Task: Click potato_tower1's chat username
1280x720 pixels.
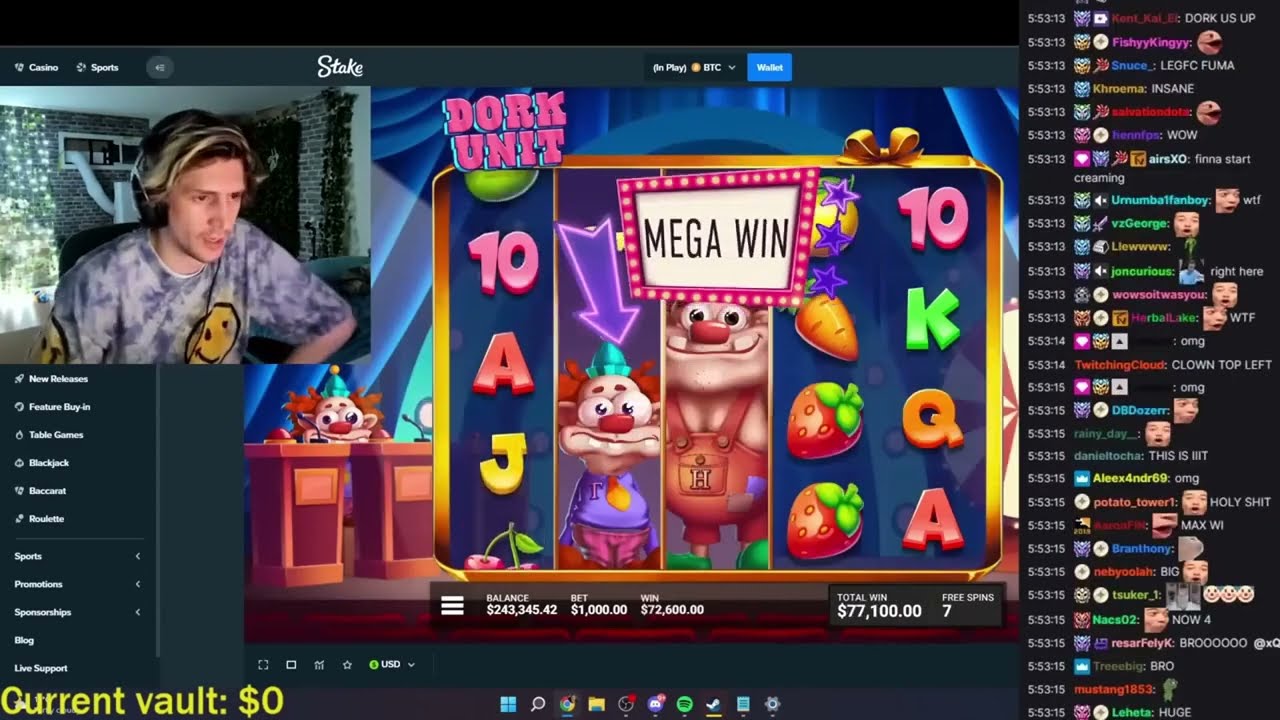Action: (x=1135, y=502)
